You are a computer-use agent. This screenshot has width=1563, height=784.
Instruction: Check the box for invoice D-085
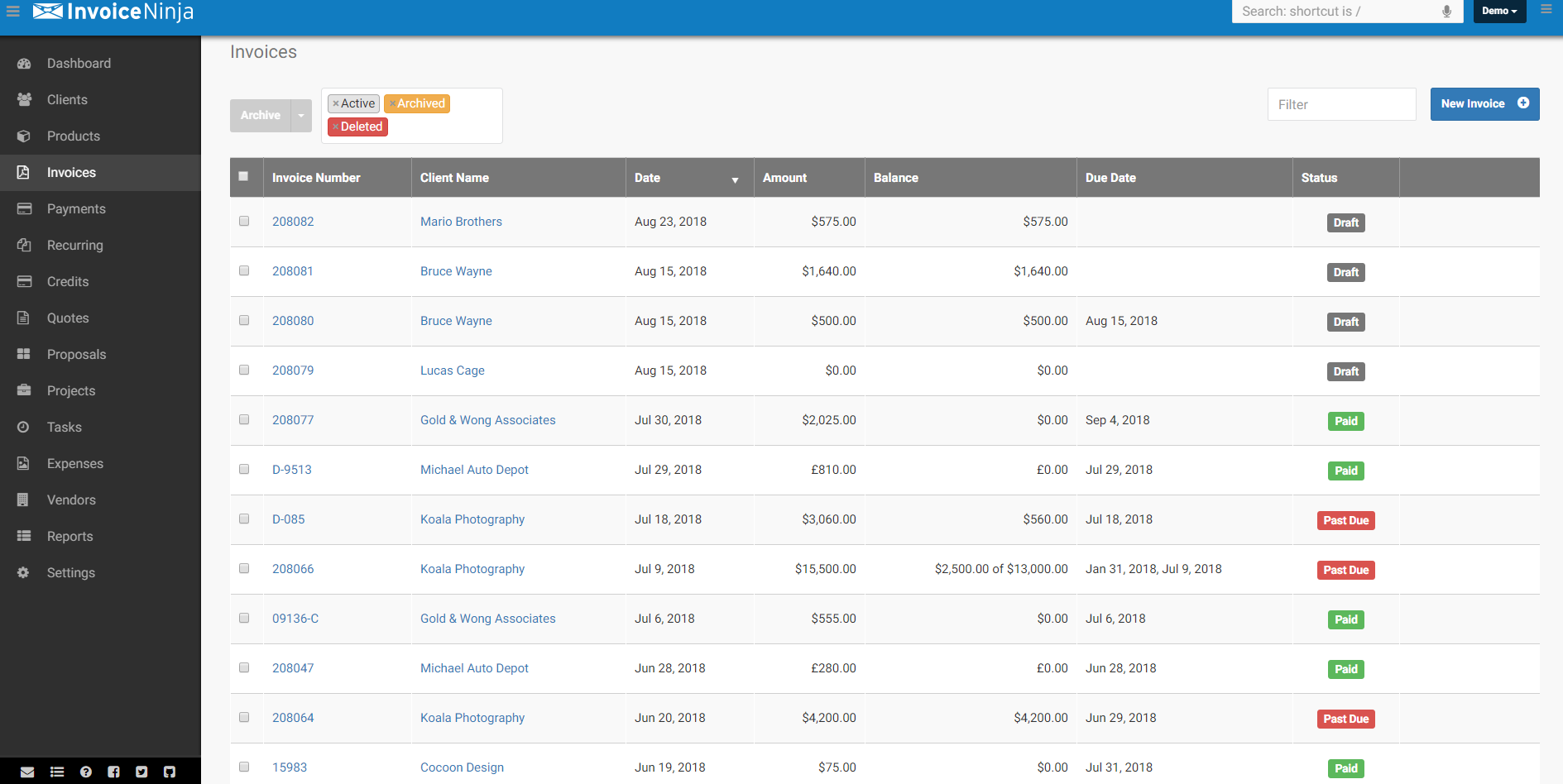click(244, 519)
